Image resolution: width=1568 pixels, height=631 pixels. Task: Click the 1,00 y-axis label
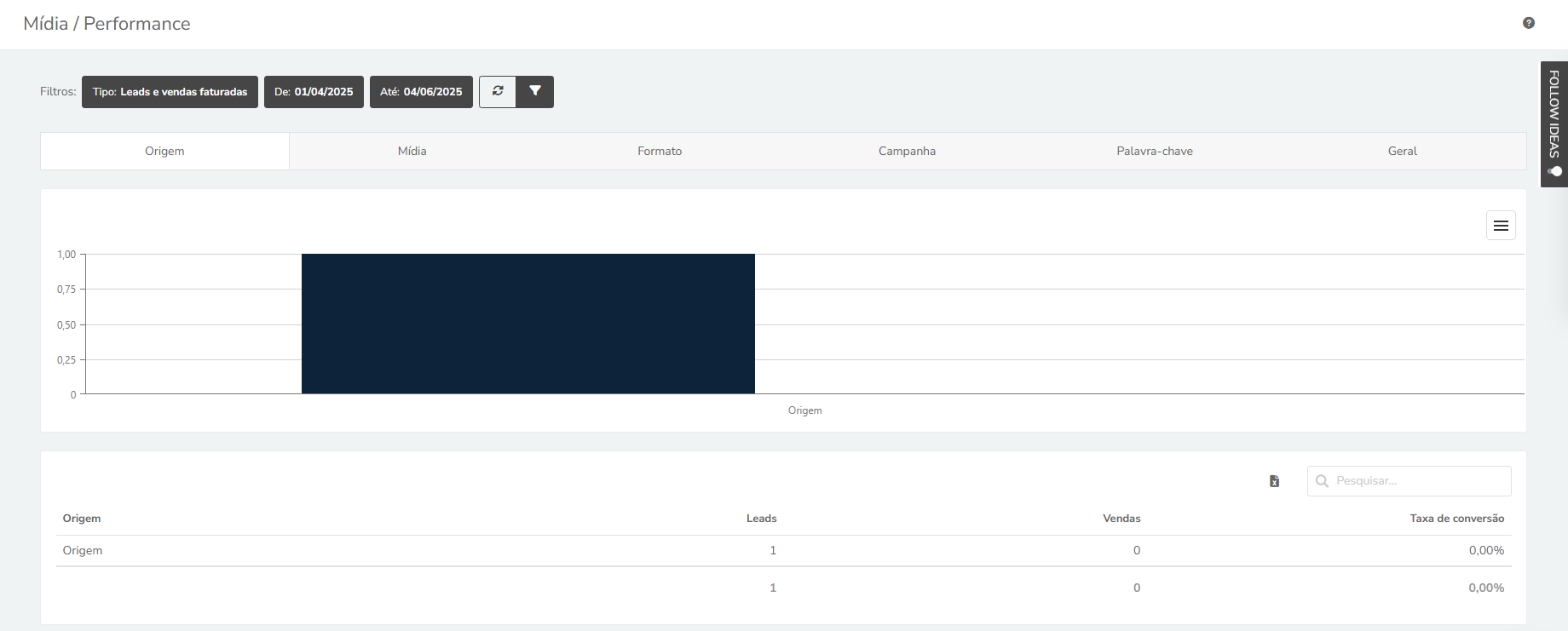coord(66,255)
